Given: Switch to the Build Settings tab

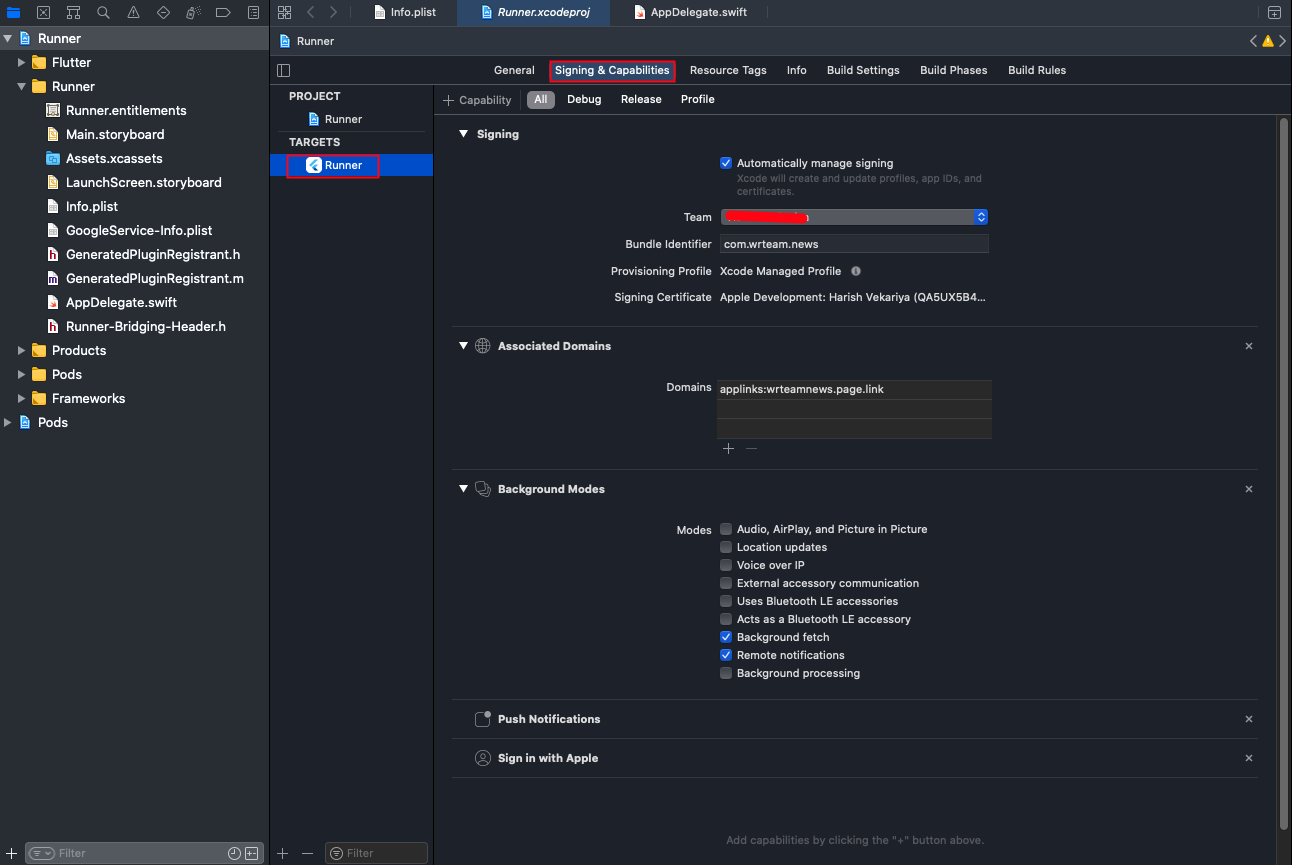Looking at the screenshot, I should 862,70.
